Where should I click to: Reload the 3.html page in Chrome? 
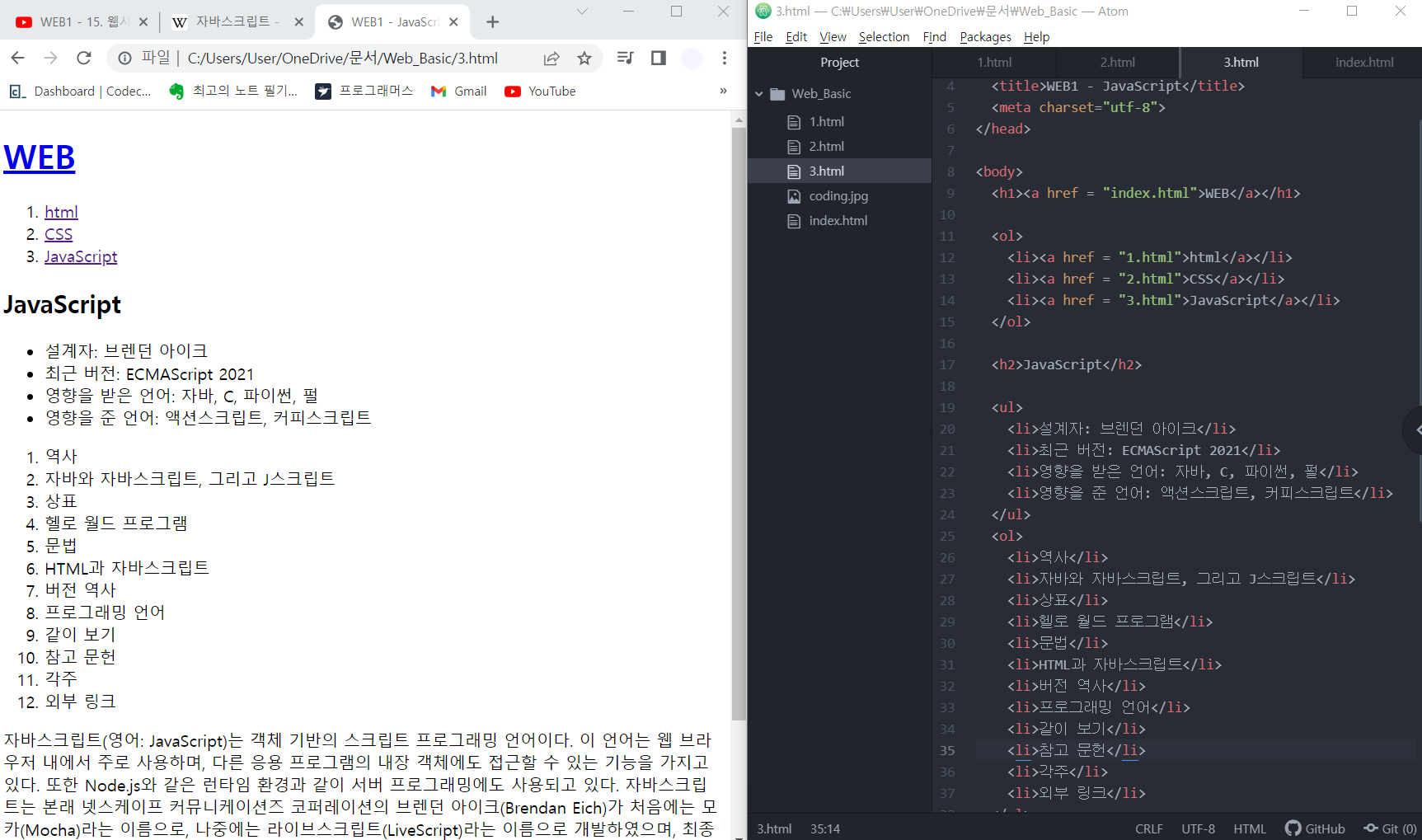click(83, 58)
